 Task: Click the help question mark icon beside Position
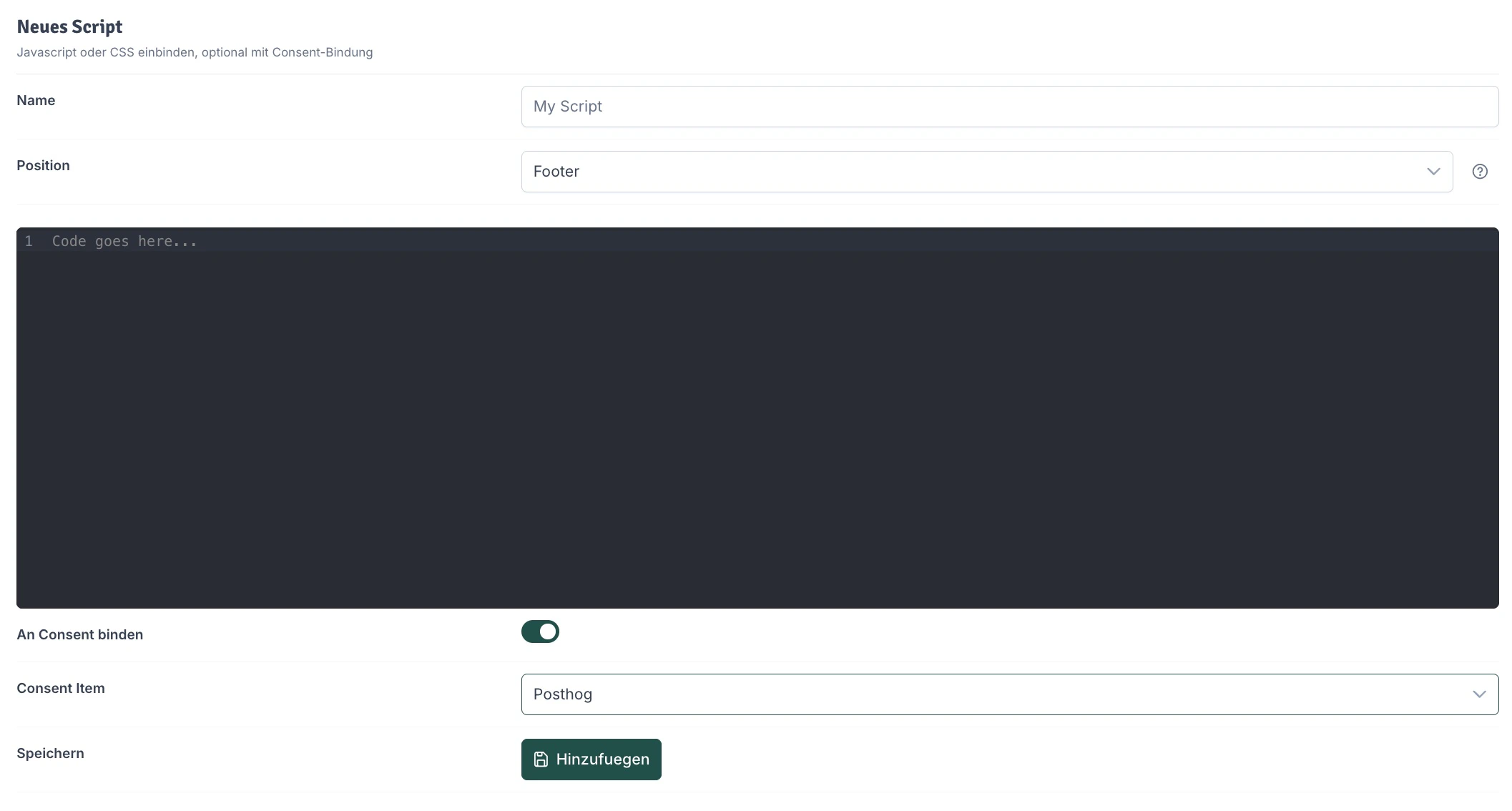click(1480, 172)
